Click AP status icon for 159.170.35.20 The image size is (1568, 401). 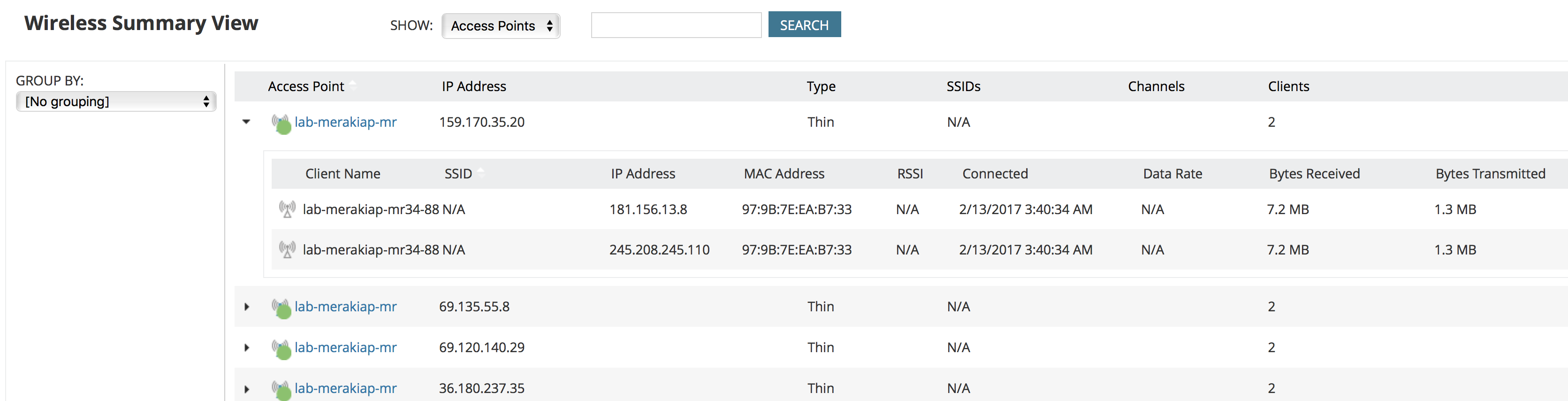click(281, 123)
